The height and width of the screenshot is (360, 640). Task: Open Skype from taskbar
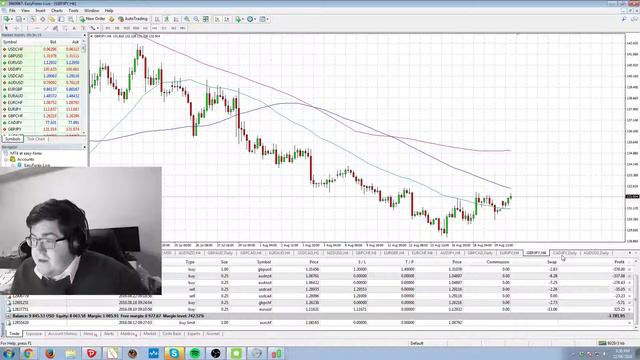coord(174,353)
